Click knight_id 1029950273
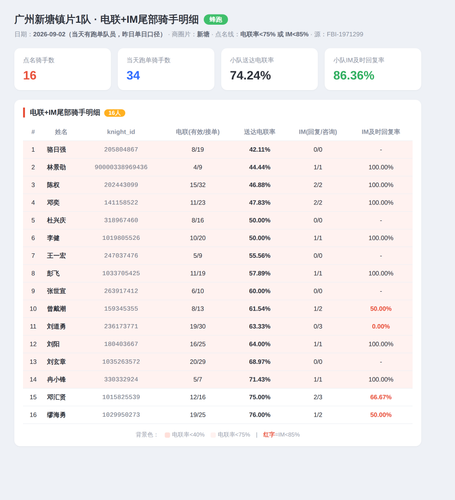This screenshot has height=500, width=455. pyautogui.click(x=121, y=415)
